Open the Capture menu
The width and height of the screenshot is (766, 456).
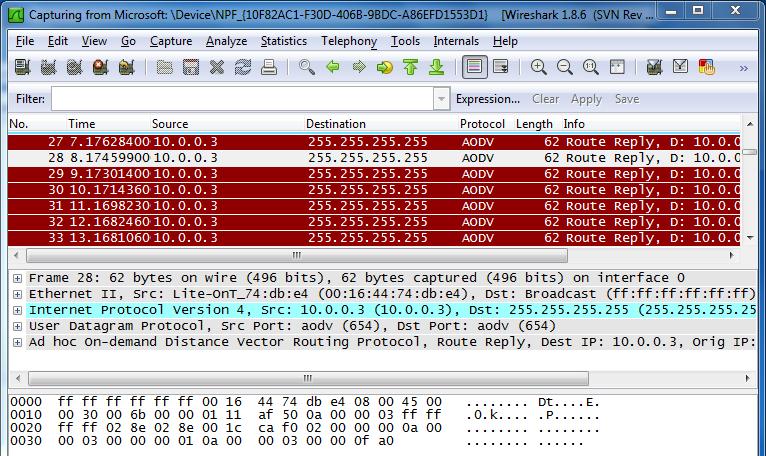171,41
